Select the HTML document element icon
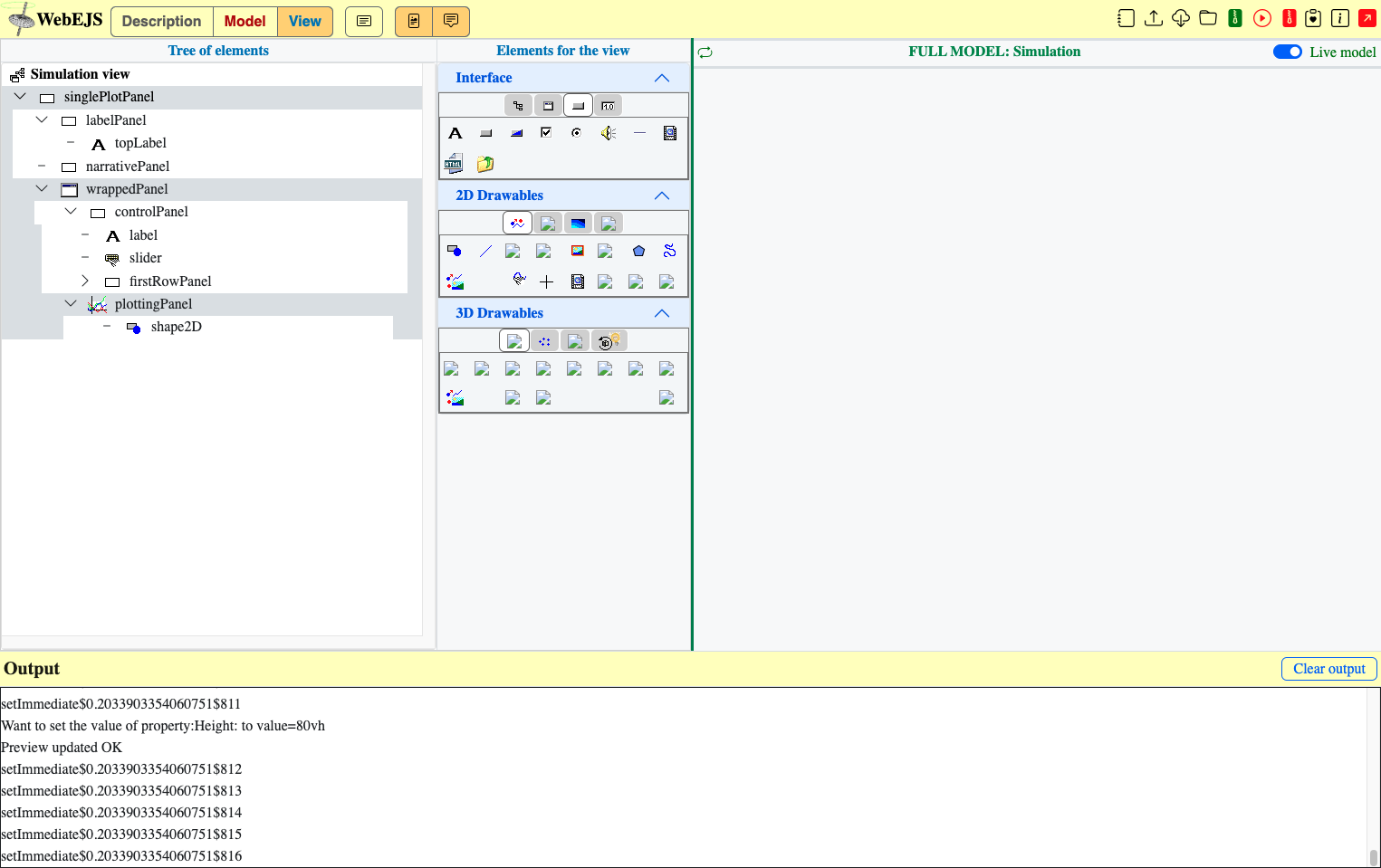 (455, 164)
